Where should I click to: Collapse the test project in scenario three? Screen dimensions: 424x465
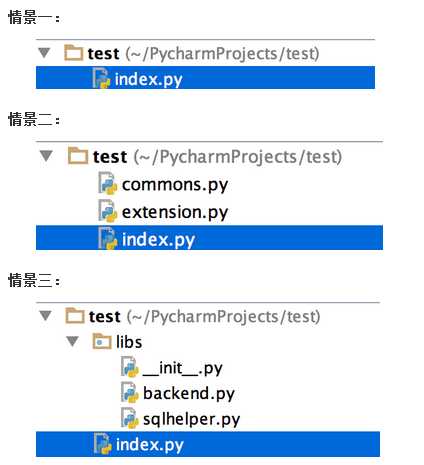[45, 315]
